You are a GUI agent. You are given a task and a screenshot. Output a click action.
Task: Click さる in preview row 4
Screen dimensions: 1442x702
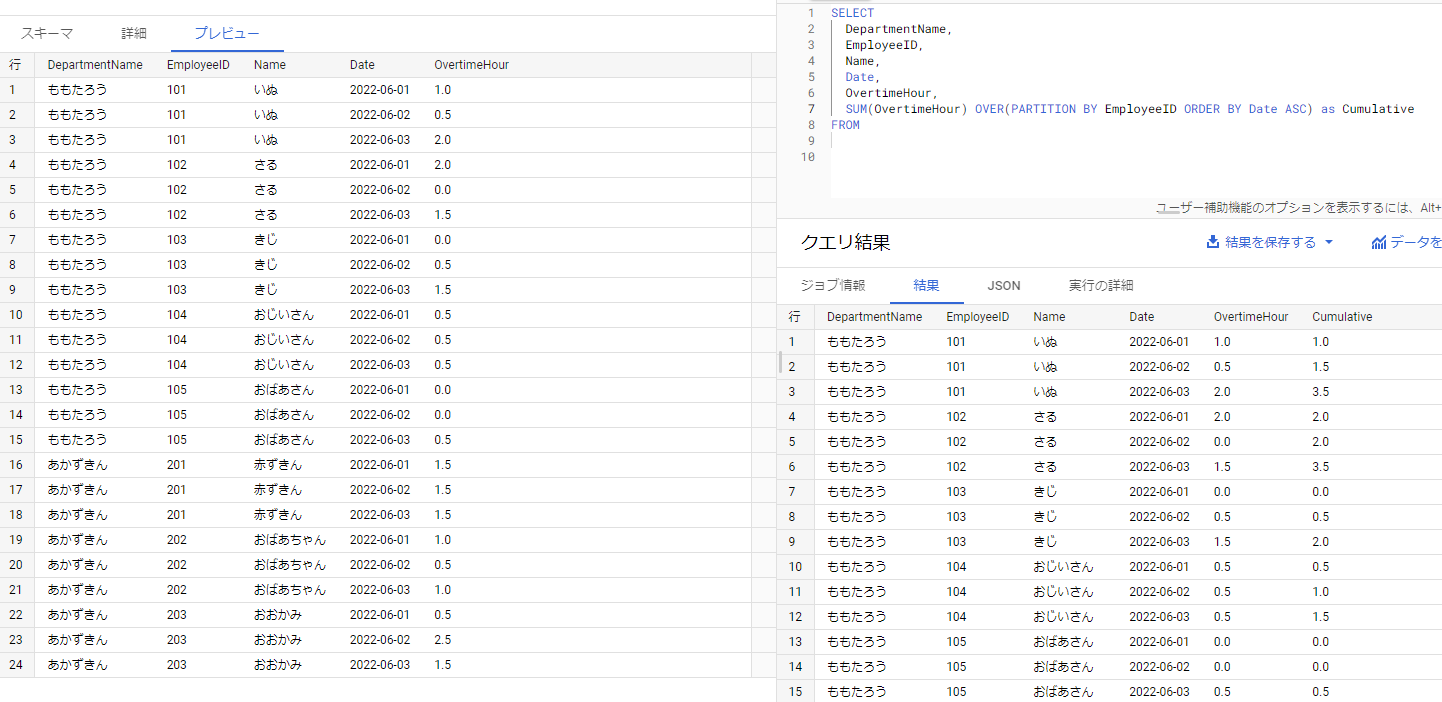point(266,165)
